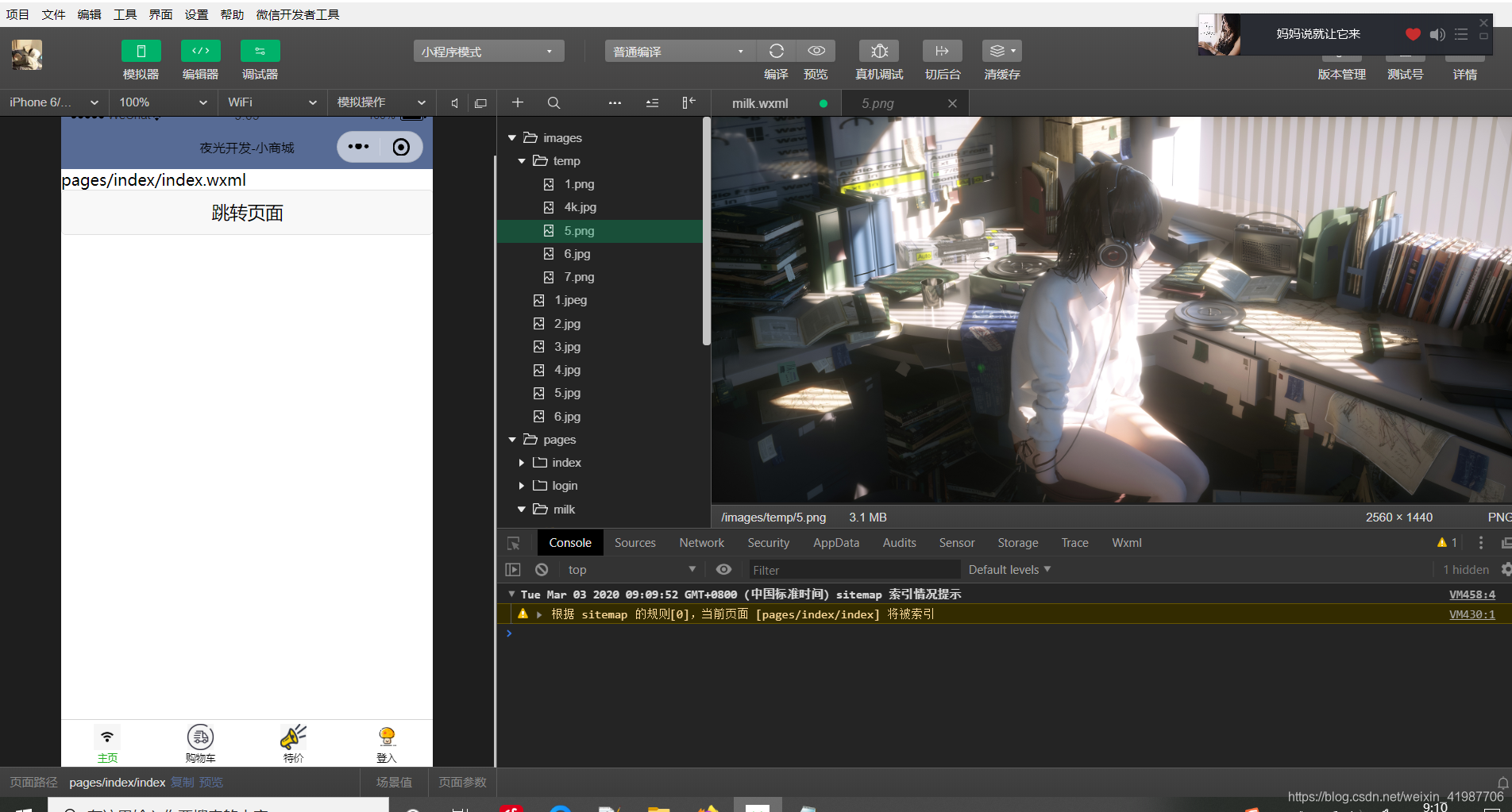
Task: Open the 普通编译 compile mode dropdown
Action: click(x=680, y=52)
